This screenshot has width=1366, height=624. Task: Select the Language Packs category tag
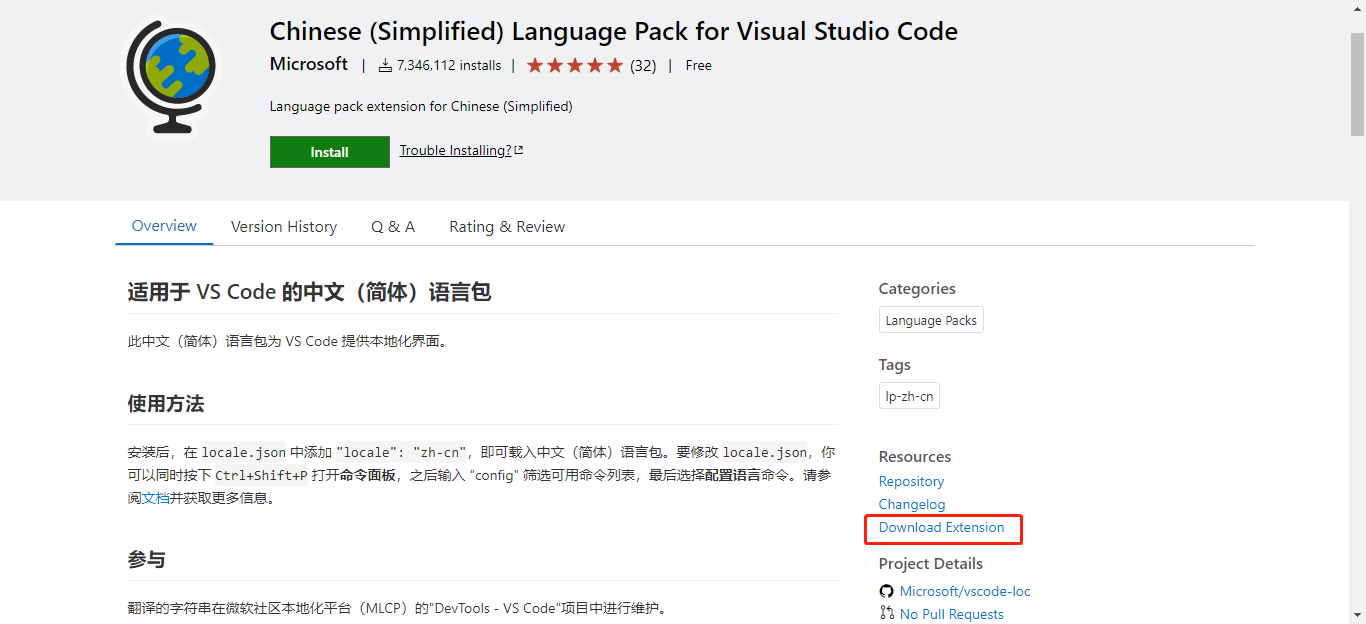point(931,320)
